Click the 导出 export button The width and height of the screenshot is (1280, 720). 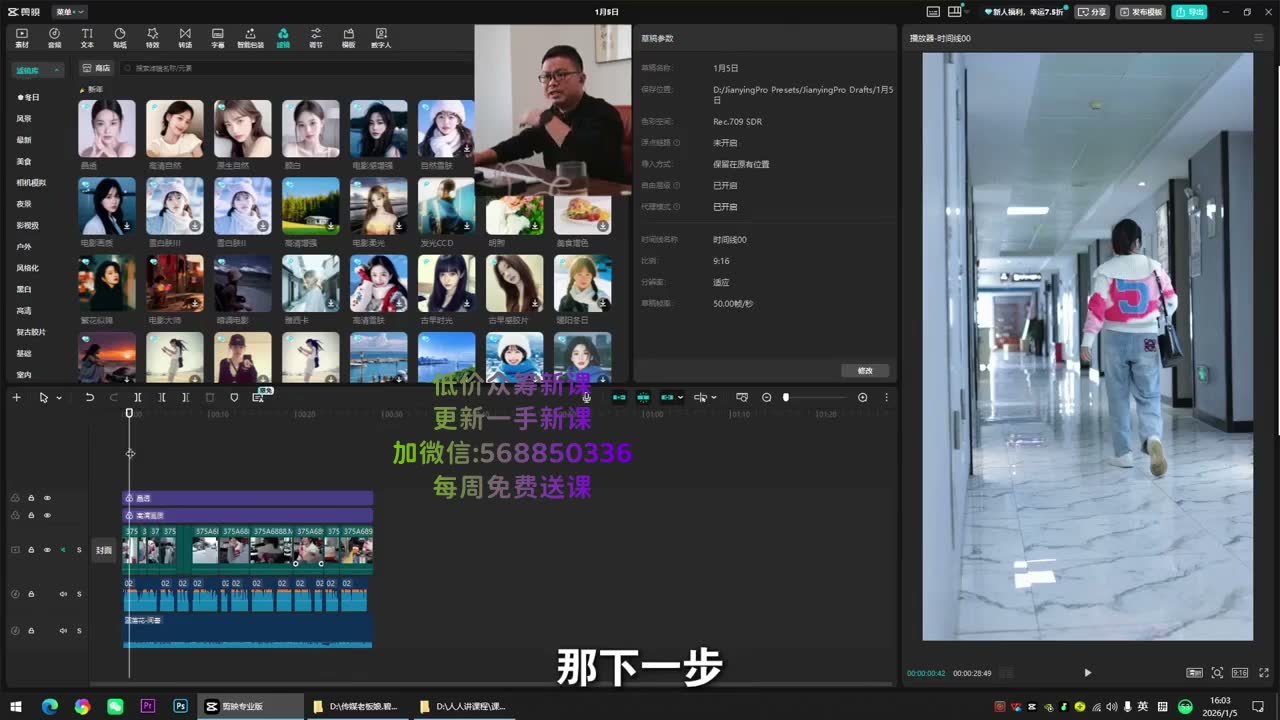tap(1190, 12)
